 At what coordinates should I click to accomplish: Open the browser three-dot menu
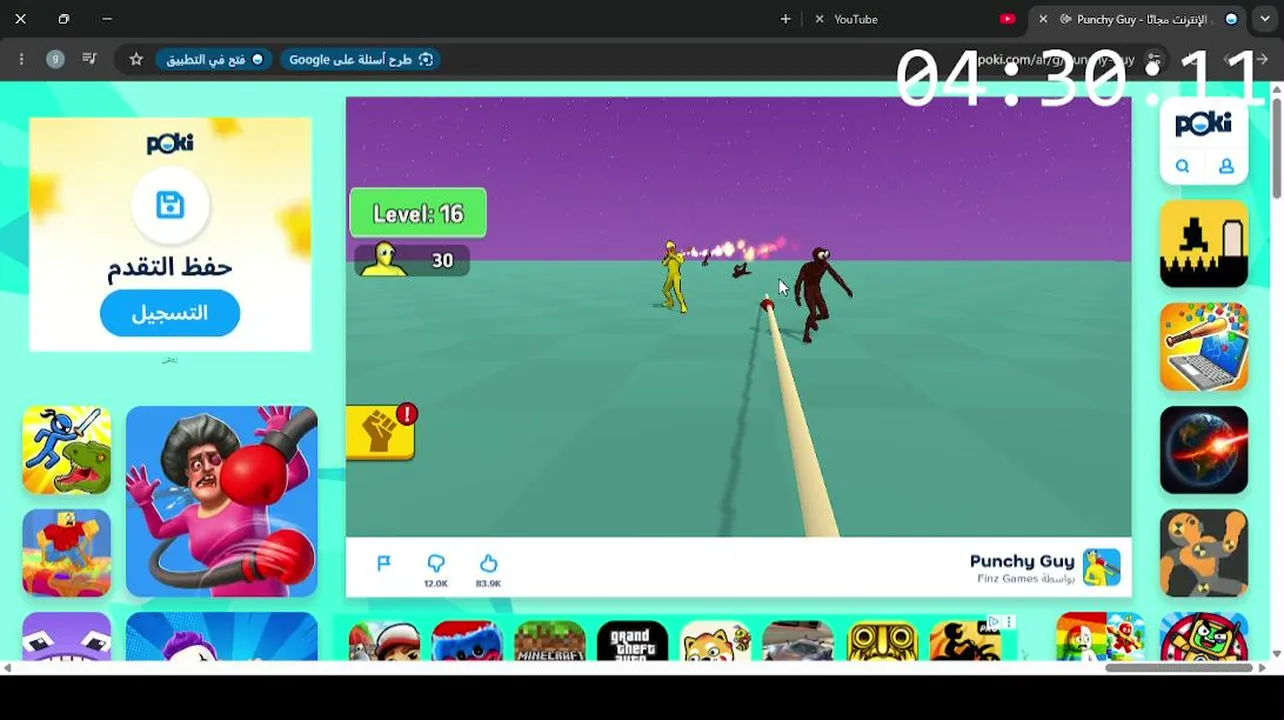[x=21, y=60]
